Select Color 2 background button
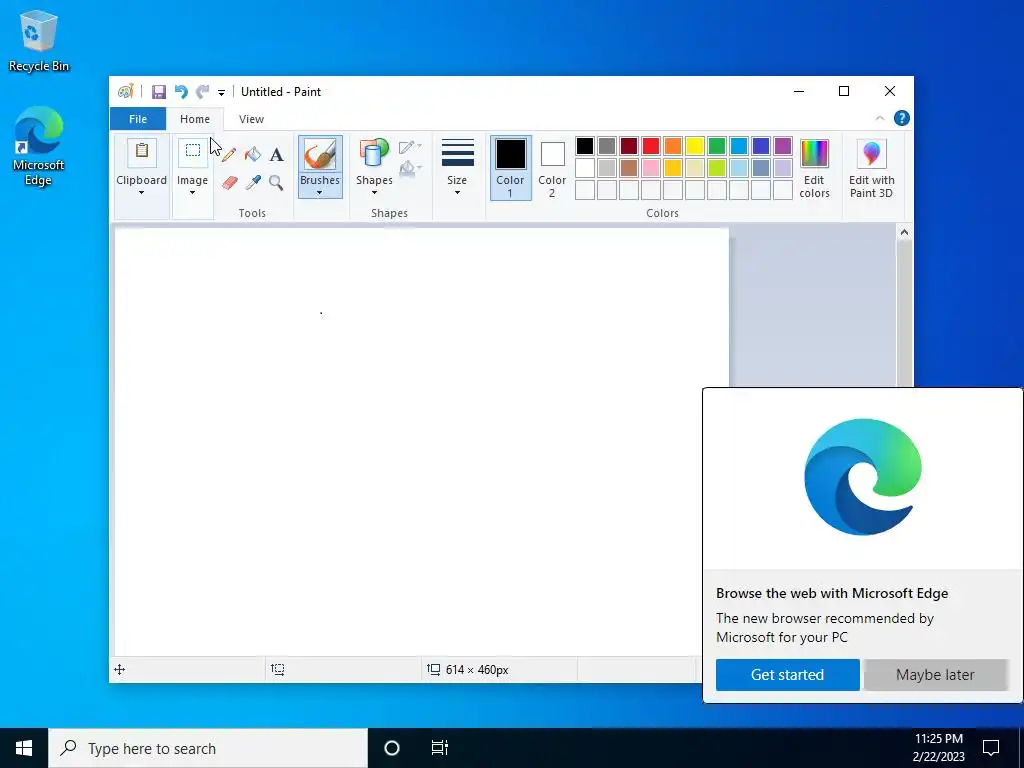This screenshot has width=1024, height=768. tap(552, 168)
